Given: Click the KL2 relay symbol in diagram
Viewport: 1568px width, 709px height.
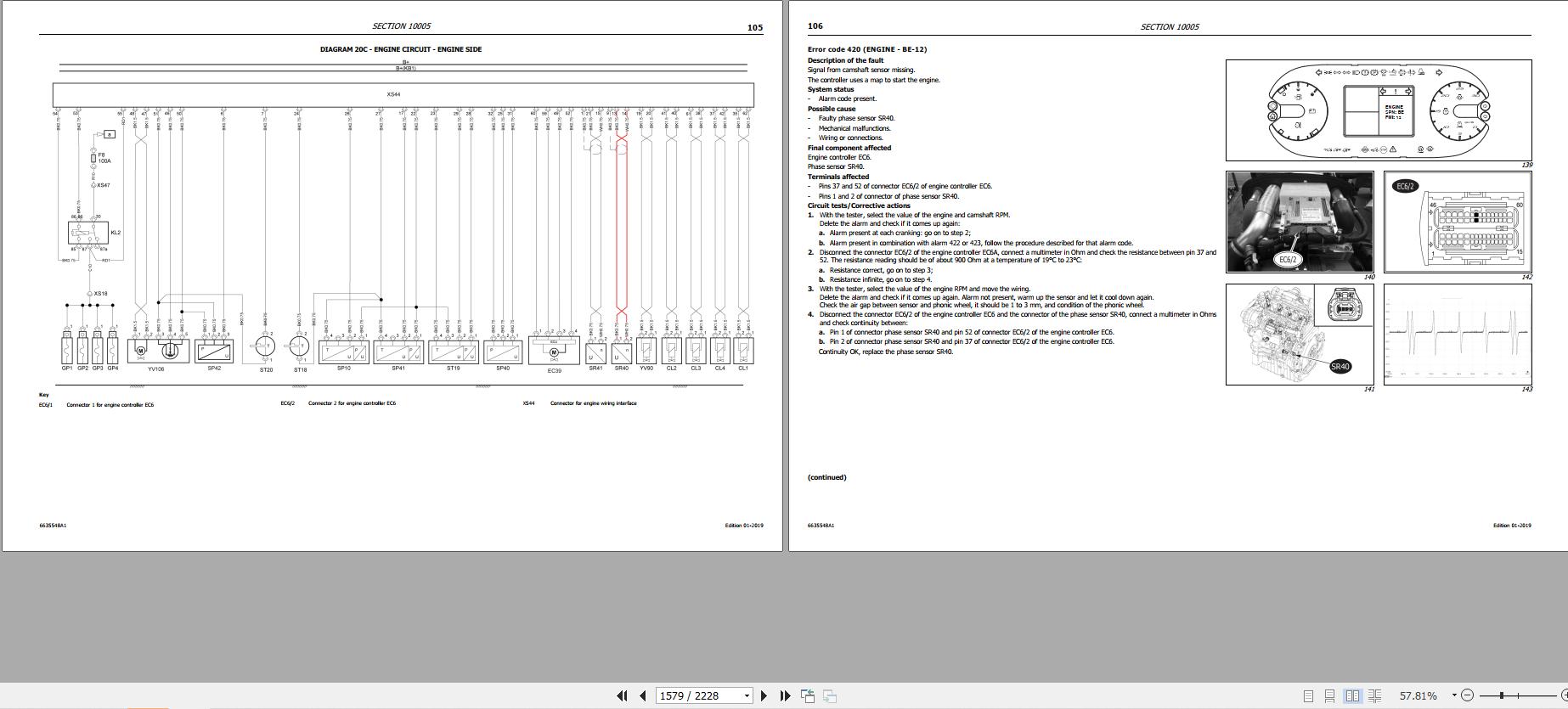Looking at the screenshot, I should click(89, 233).
